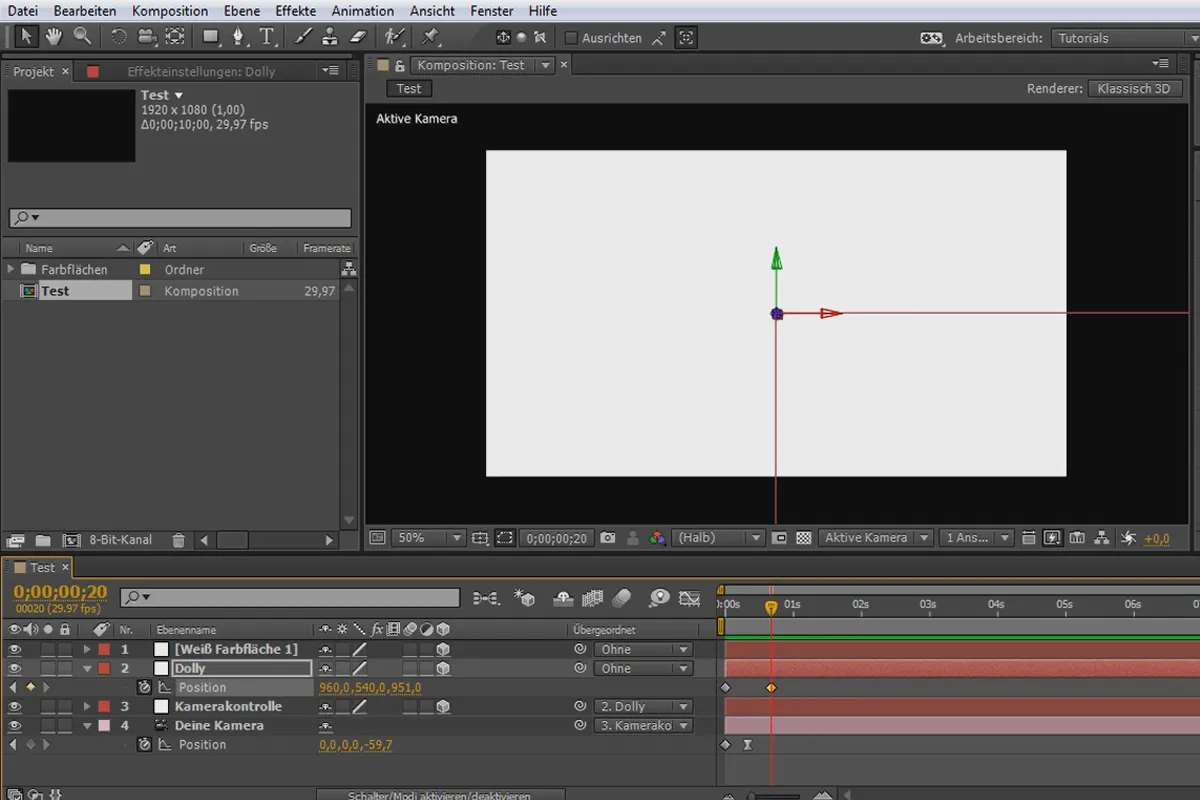Open the Ebene menu

241,11
